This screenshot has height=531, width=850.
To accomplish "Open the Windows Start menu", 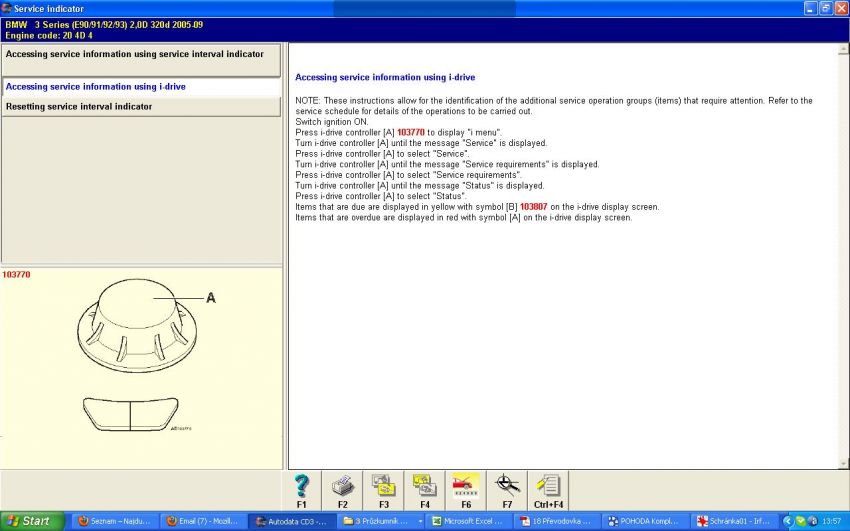I will tap(32, 521).
